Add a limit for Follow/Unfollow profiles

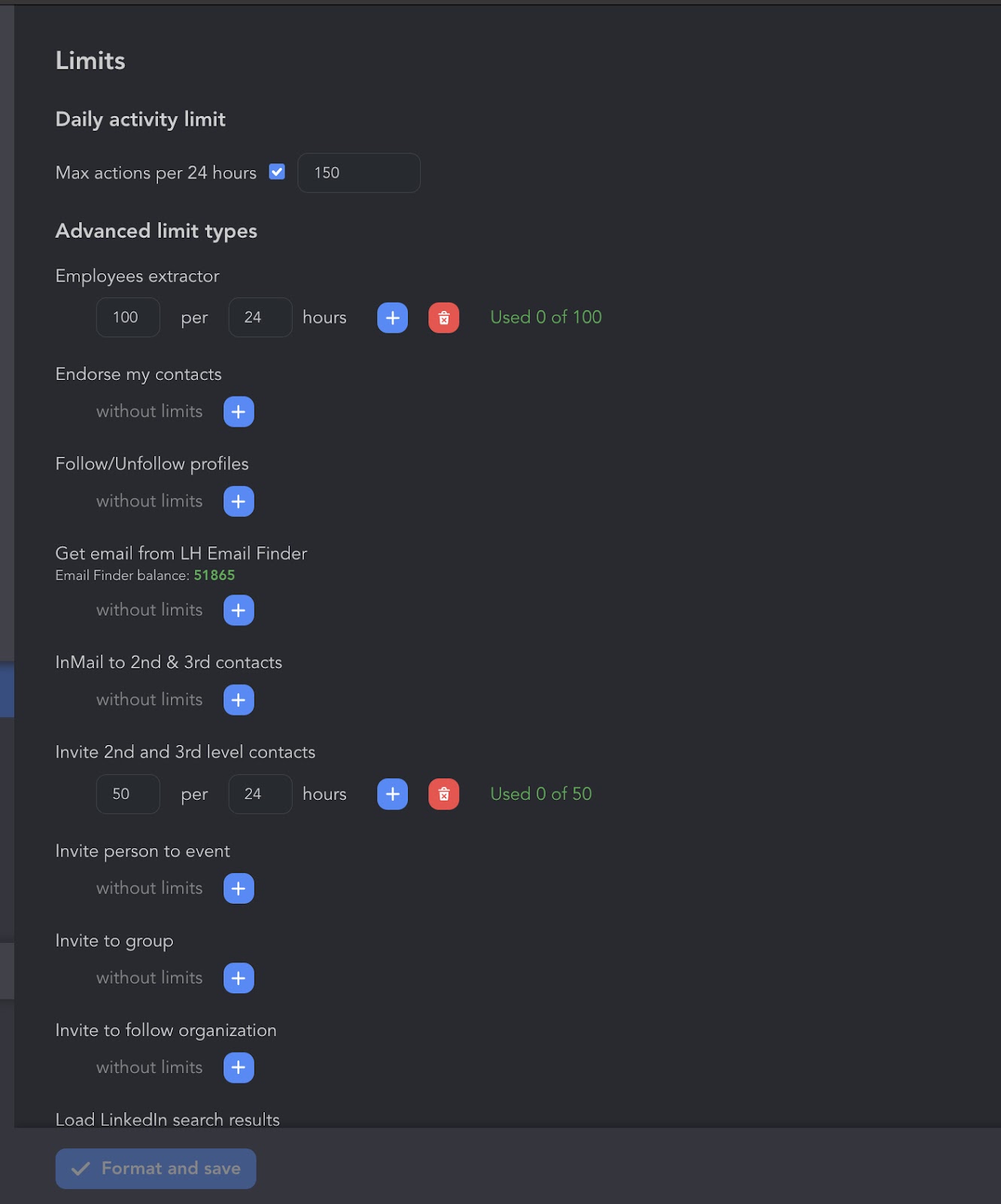(x=239, y=501)
